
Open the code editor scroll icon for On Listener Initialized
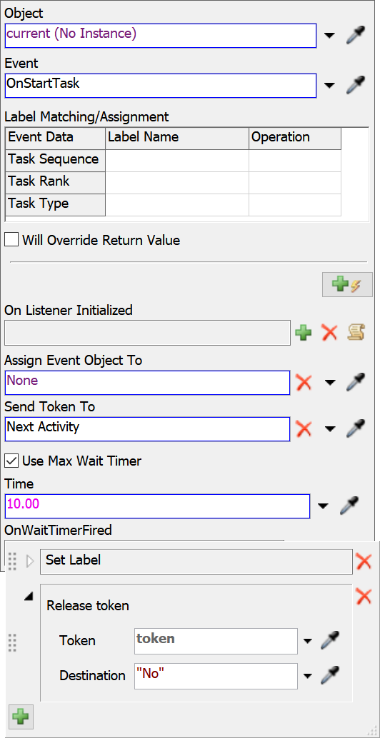pyautogui.click(x=356, y=333)
